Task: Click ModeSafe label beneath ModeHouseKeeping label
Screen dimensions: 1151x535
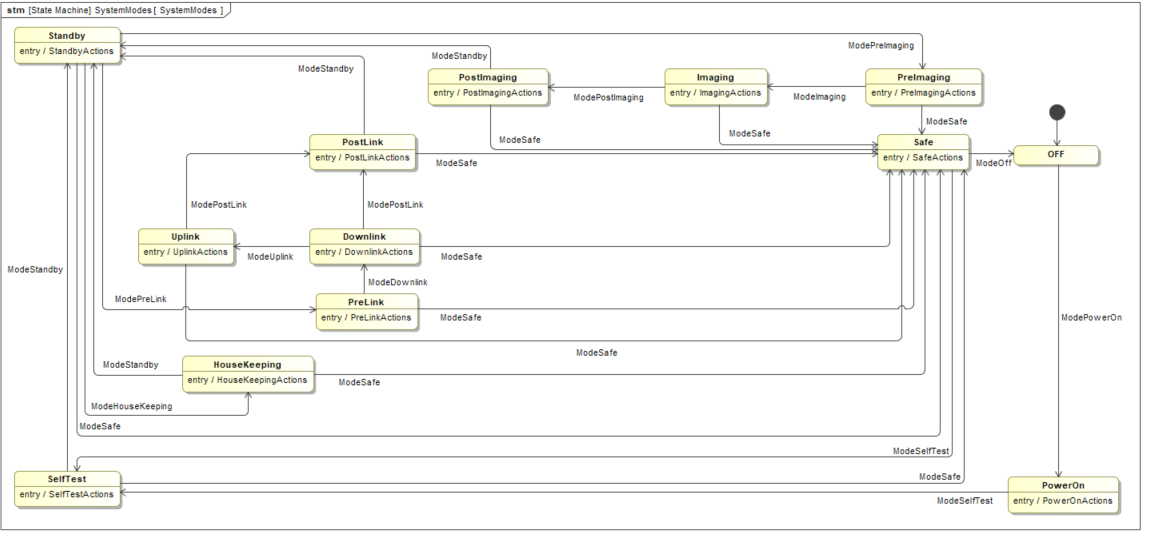Action: point(100,426)
